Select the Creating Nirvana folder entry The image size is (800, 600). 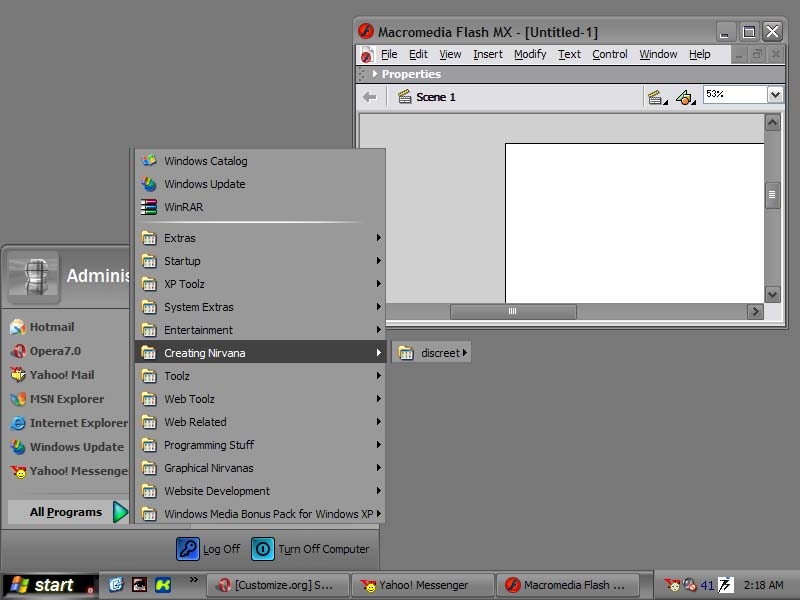[260, 353]
